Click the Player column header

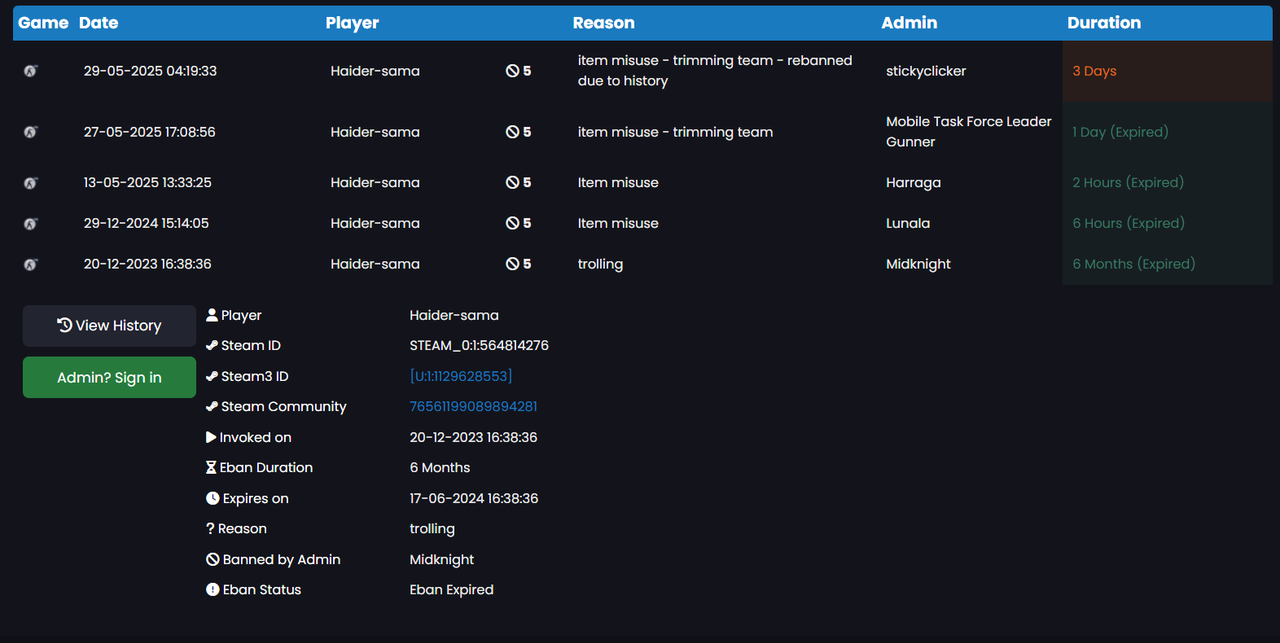352,22
